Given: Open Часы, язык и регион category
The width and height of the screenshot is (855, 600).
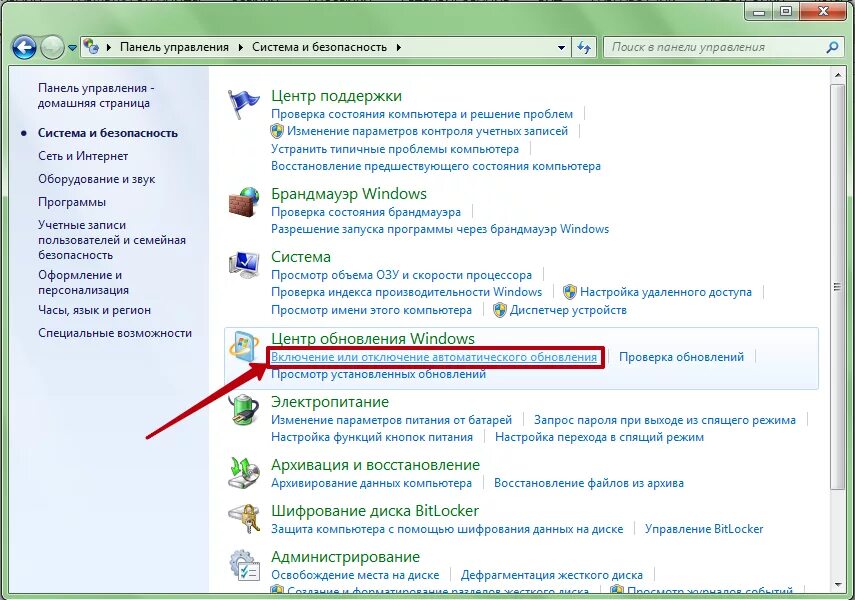Looking at the screenshot, I should point(94,310).
